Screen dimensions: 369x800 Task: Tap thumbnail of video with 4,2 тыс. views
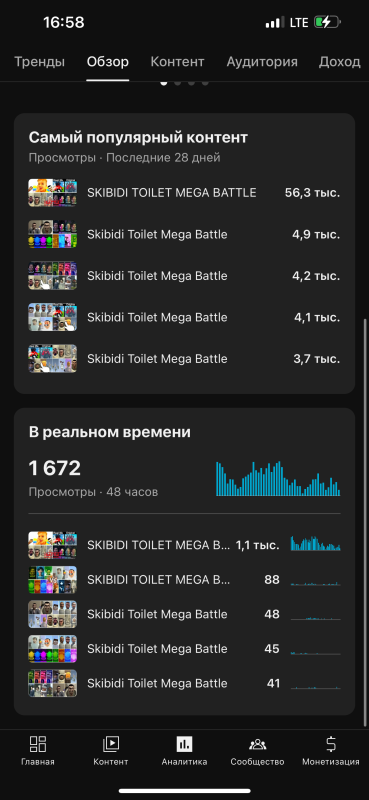(x=53, y=276)
